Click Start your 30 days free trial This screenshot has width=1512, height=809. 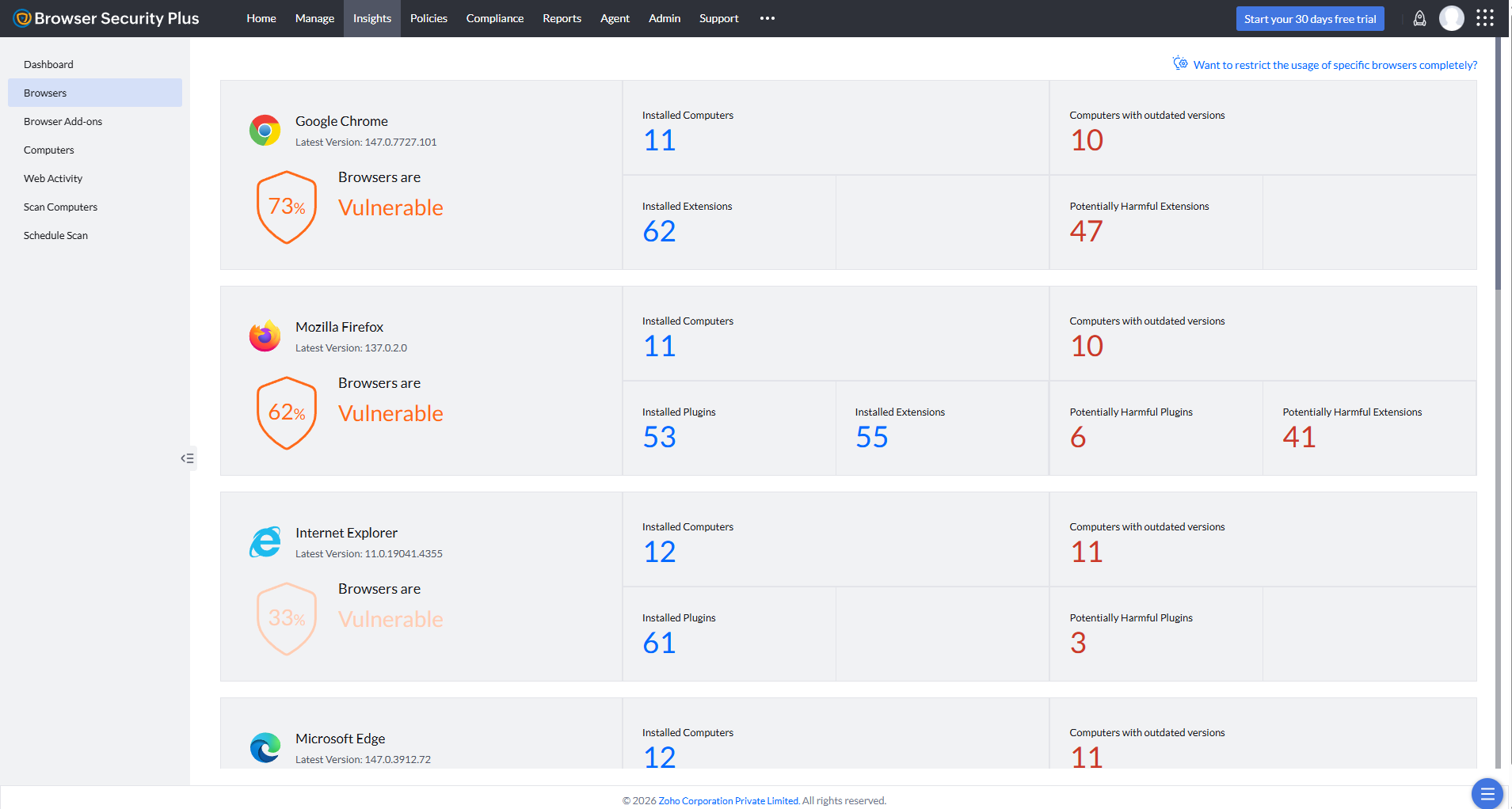(x=1310, y=19)
